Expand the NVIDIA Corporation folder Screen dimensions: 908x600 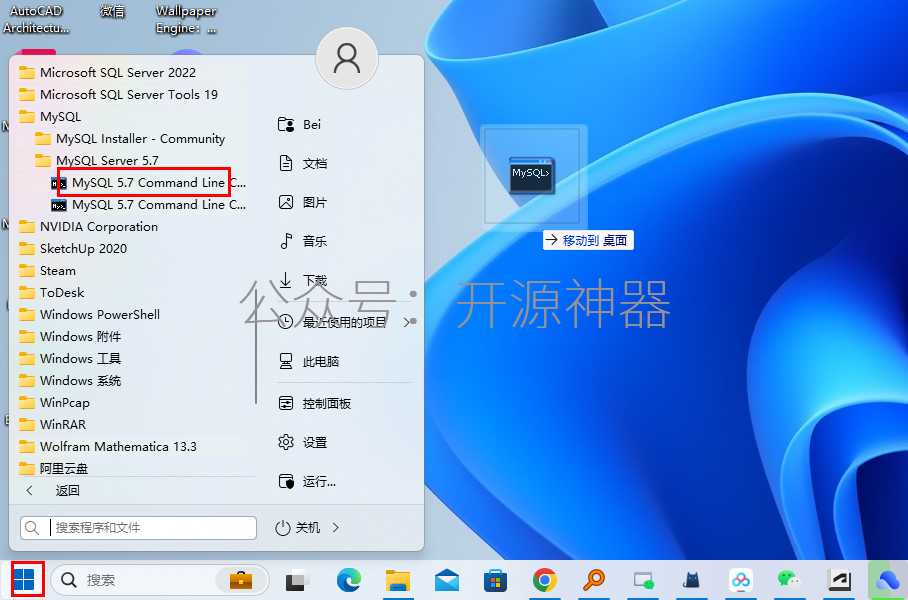pyautogui.click(x=88, y=226)
